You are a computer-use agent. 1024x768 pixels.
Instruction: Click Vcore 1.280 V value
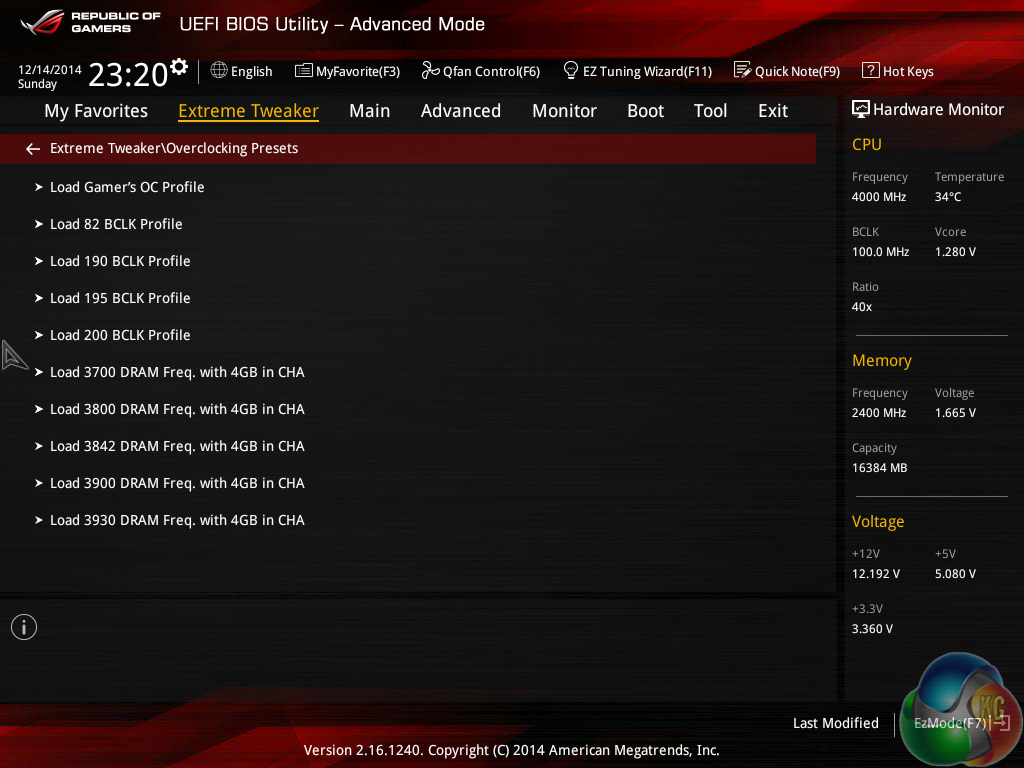955,251
